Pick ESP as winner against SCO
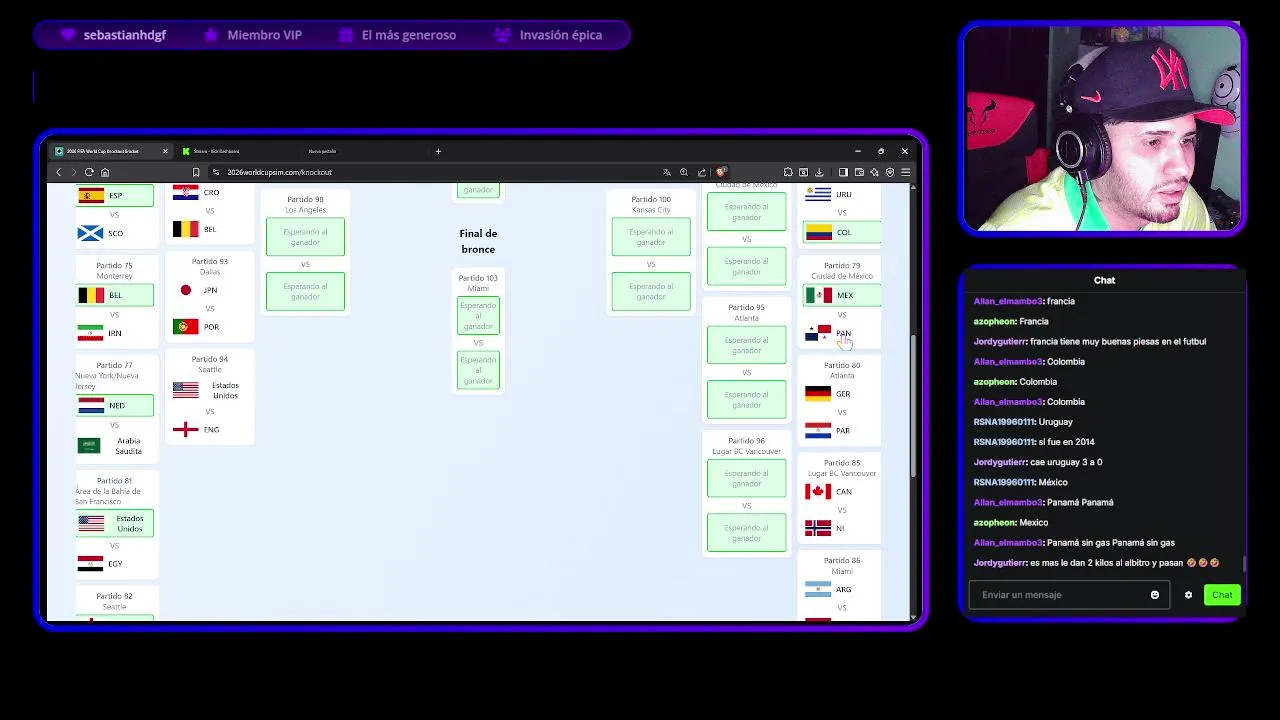Viewport: 1280px width, 720px height. click(x=115, y=195)
